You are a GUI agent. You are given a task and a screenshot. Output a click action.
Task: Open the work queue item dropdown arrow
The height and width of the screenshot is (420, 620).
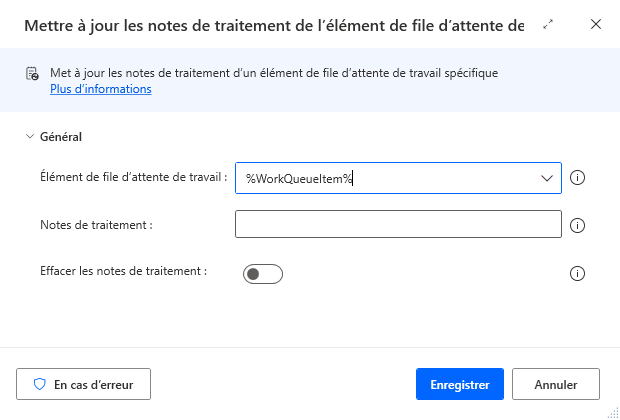(x=546, y=178)
